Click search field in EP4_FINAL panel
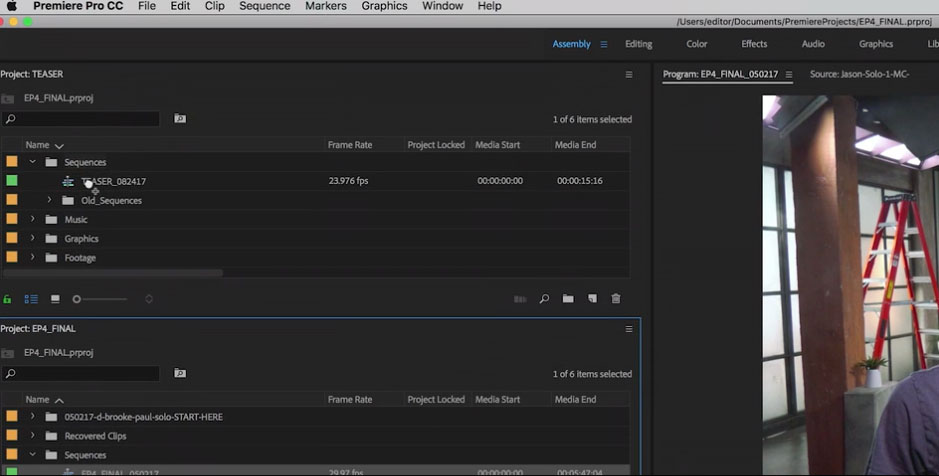 coord(81,373)
